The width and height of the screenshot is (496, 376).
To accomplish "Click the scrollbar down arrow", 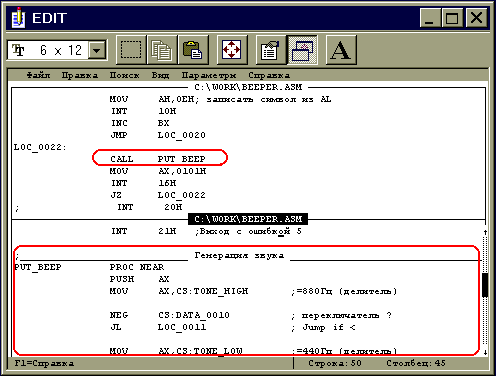I will pos(485,352).
